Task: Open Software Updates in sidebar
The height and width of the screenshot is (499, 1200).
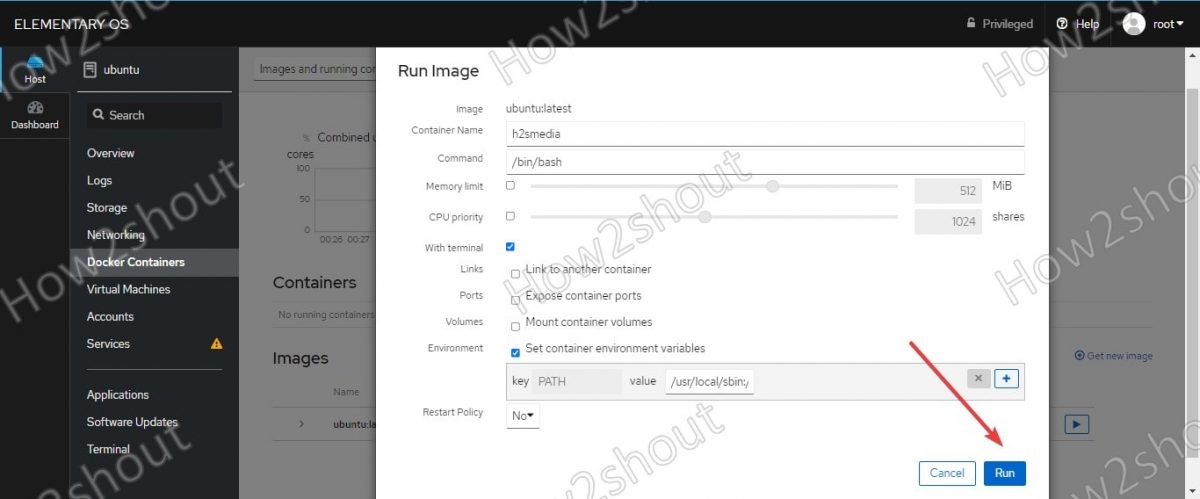Action: (x=132, y=422)
